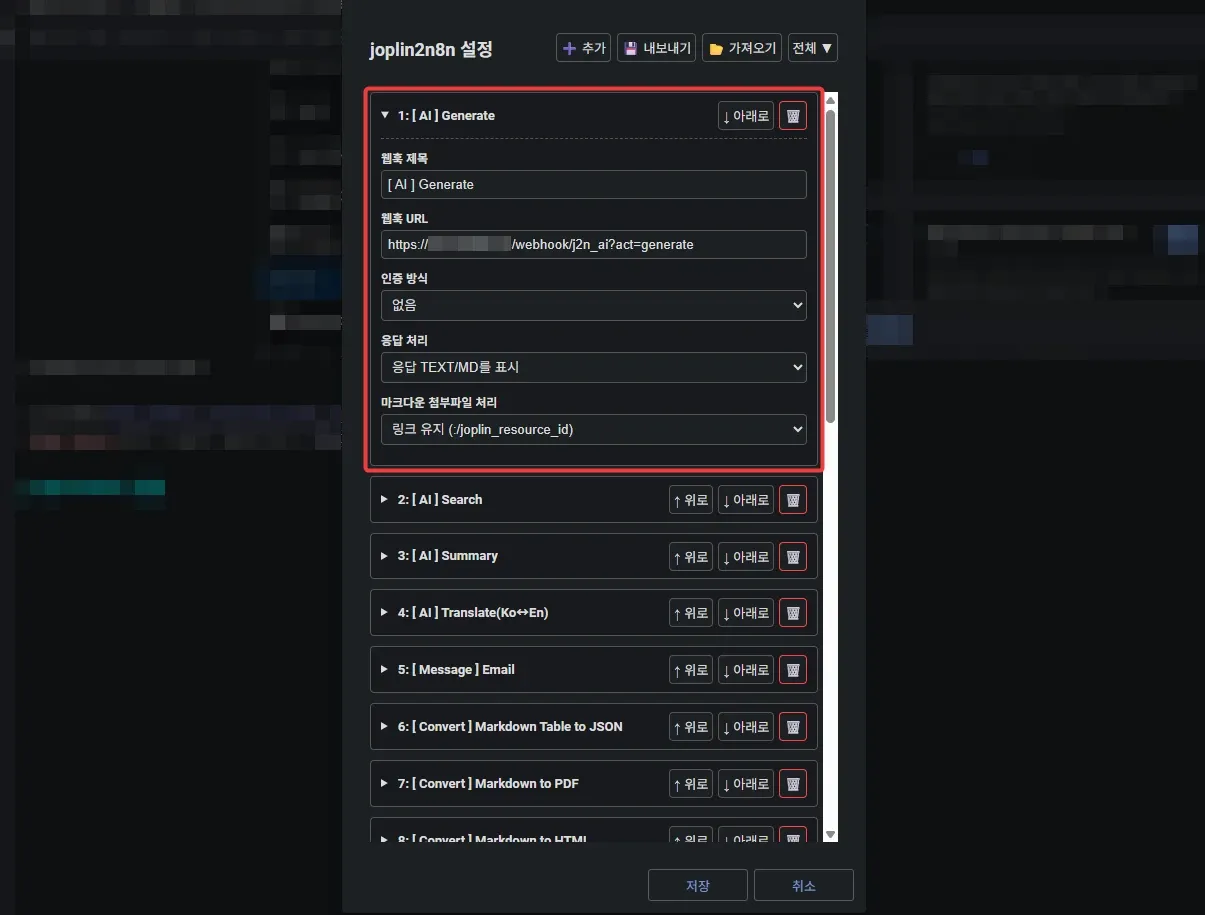Move [ AI ] Generate down with 아래로

[x=746, y=116]
